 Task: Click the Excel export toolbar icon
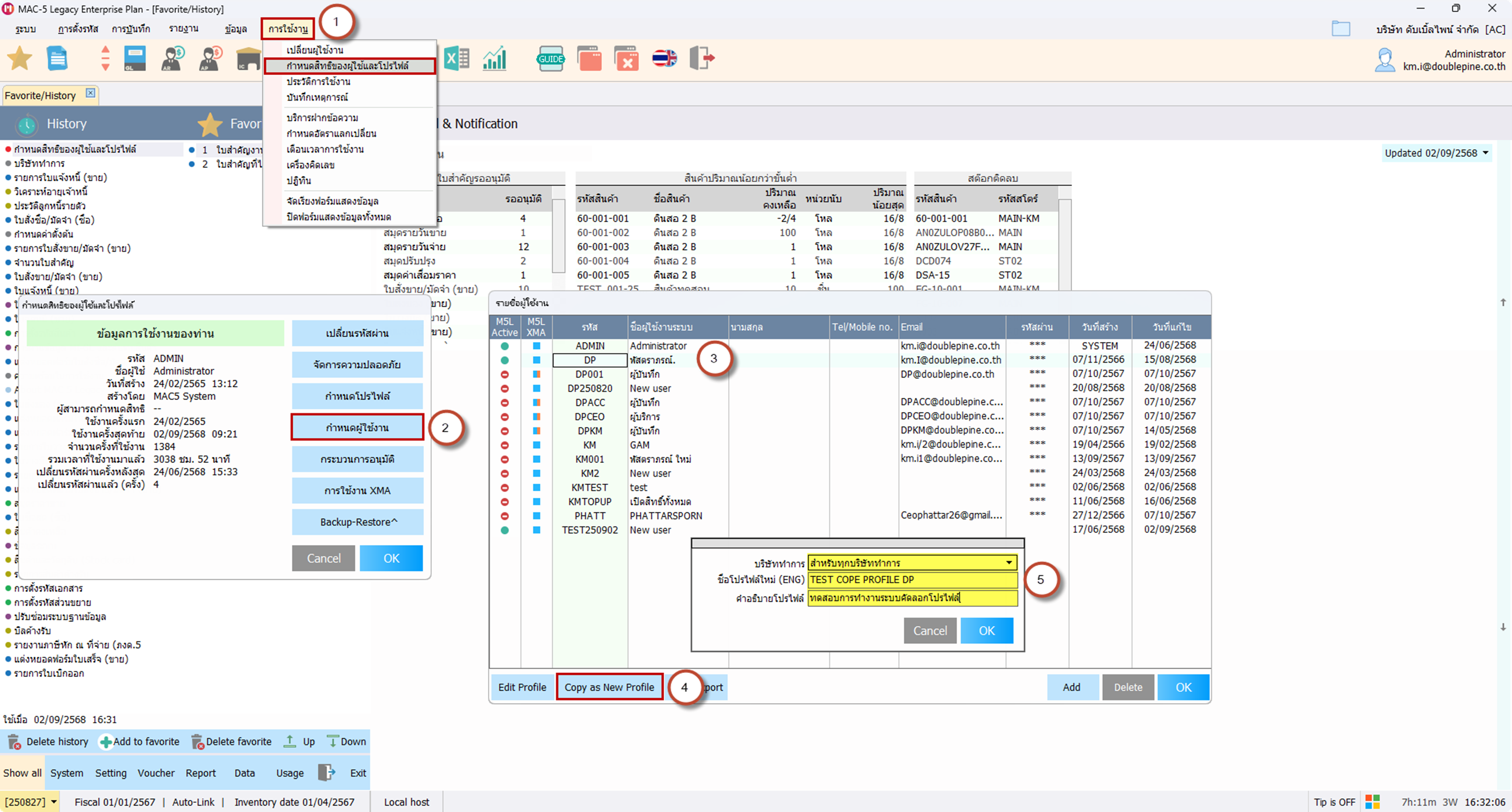click(x=457, y=58)
